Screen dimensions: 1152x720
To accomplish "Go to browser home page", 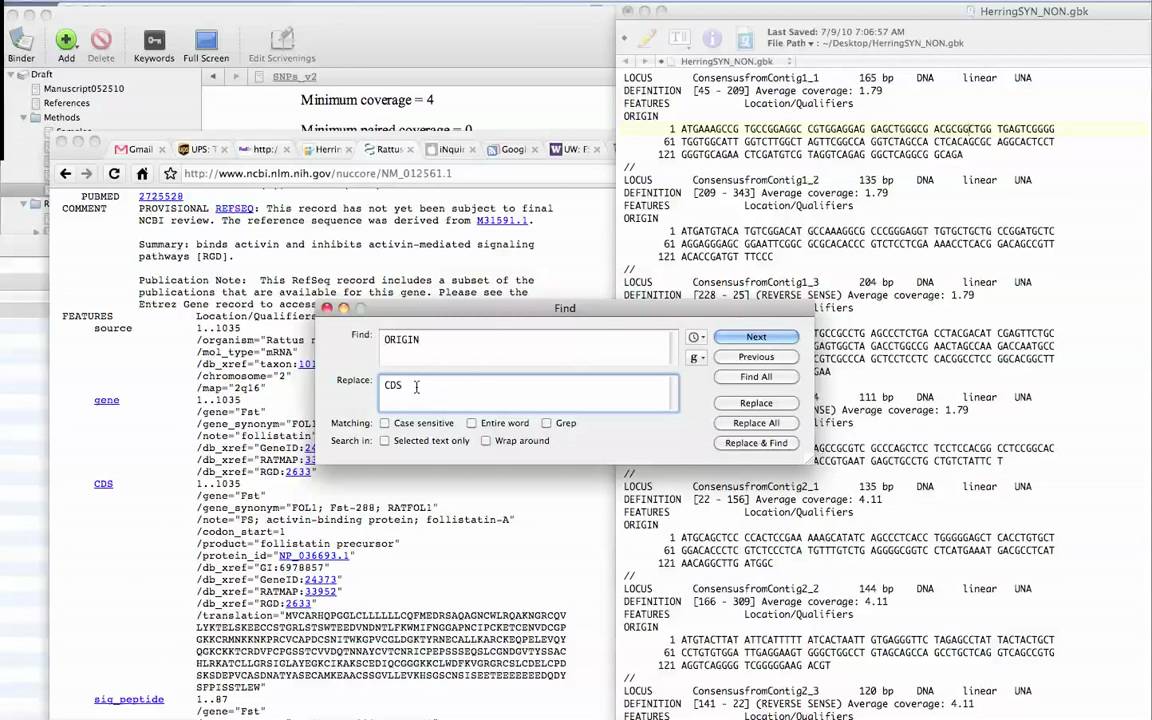I will 143,173.
